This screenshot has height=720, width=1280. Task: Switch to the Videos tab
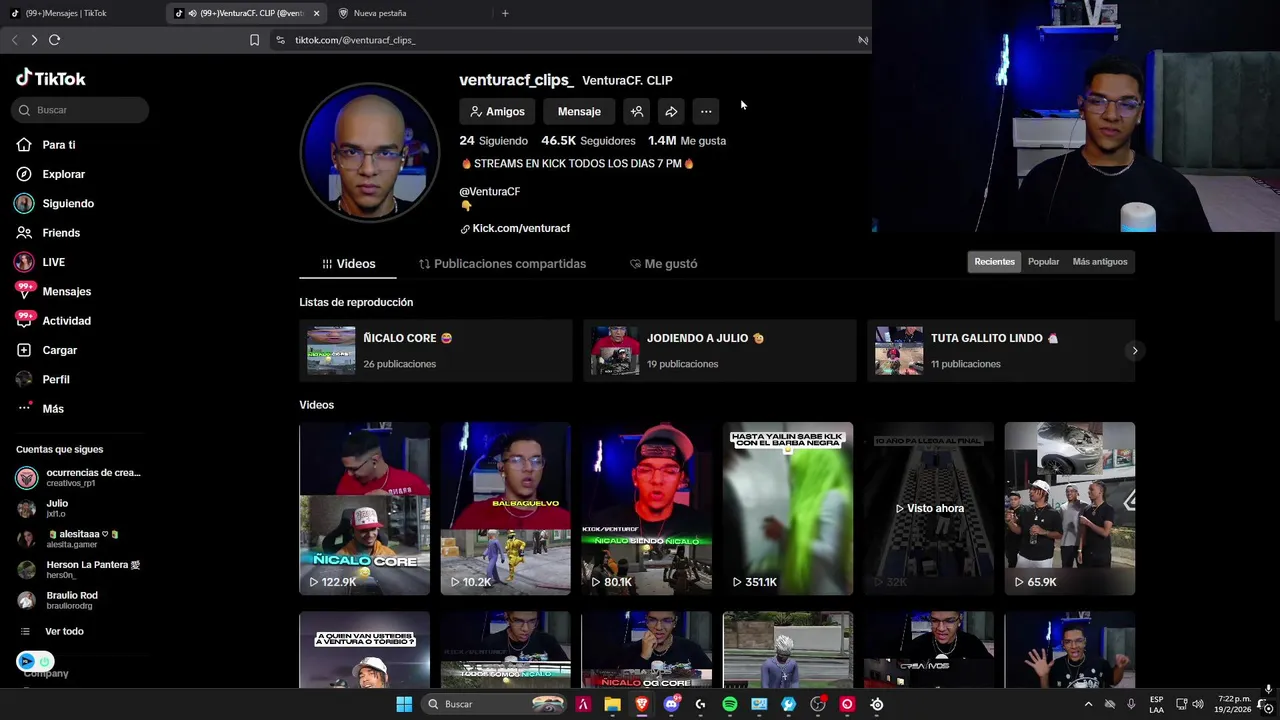348,264
